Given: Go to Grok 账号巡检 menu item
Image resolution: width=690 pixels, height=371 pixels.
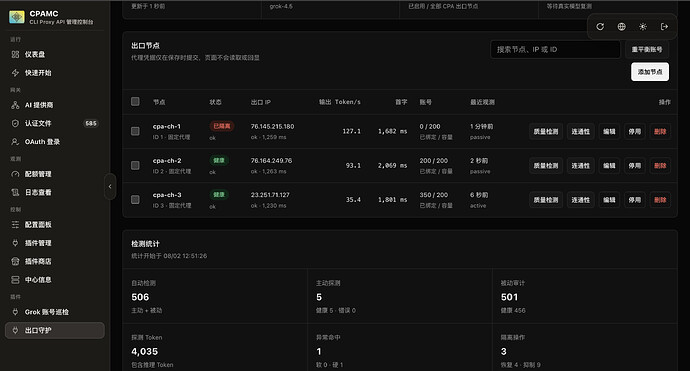Looking at the screenshot, I should 55,312.
